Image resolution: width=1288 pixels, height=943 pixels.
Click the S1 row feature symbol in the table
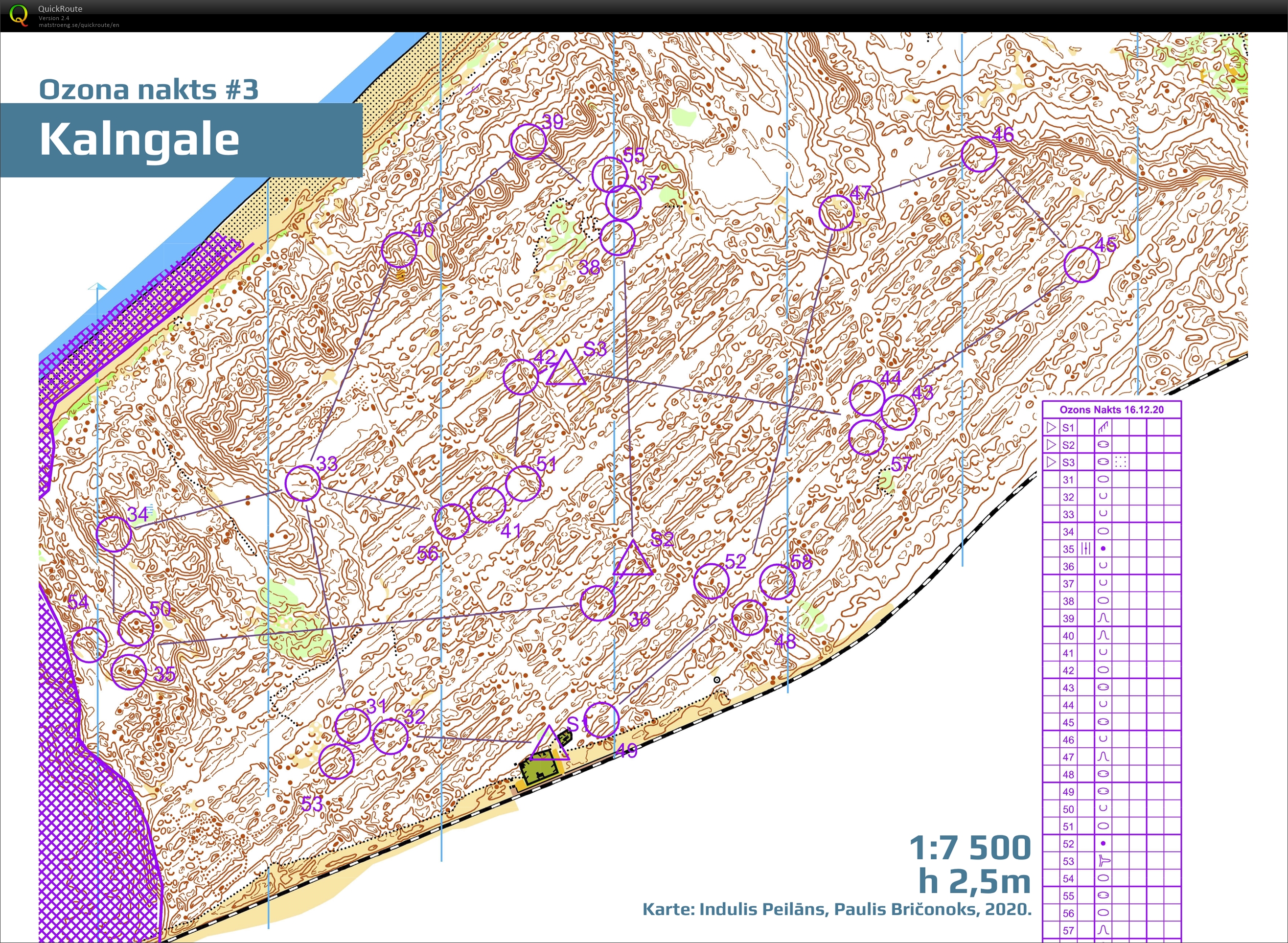click(1103, 427)
